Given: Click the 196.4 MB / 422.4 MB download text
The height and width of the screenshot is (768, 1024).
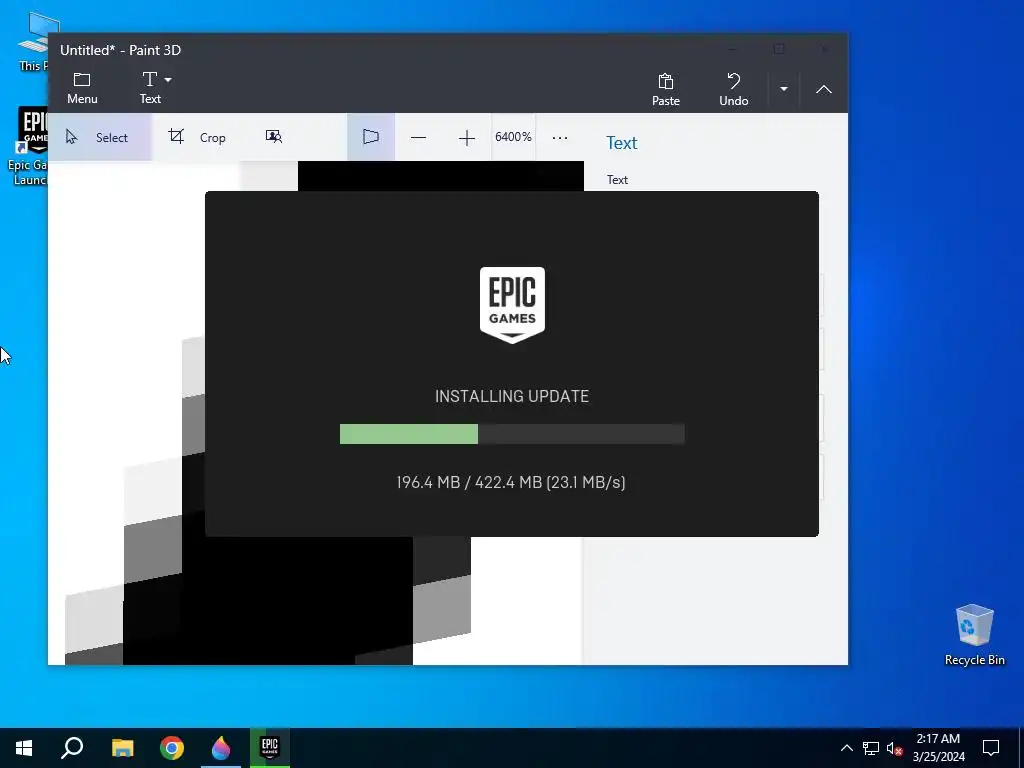Looking at the screenshot, I should (x=511, y=482).
